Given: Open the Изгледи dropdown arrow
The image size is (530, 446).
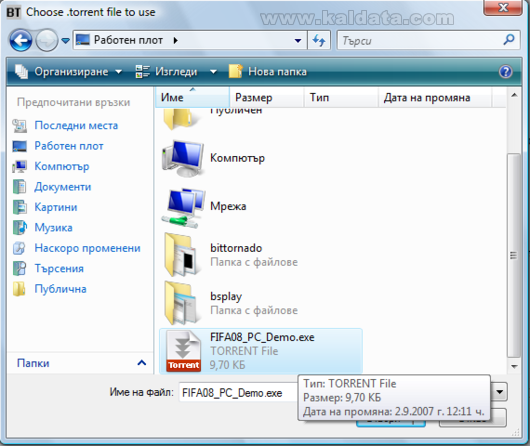Looking at the screenshot, I should [213, 72].
